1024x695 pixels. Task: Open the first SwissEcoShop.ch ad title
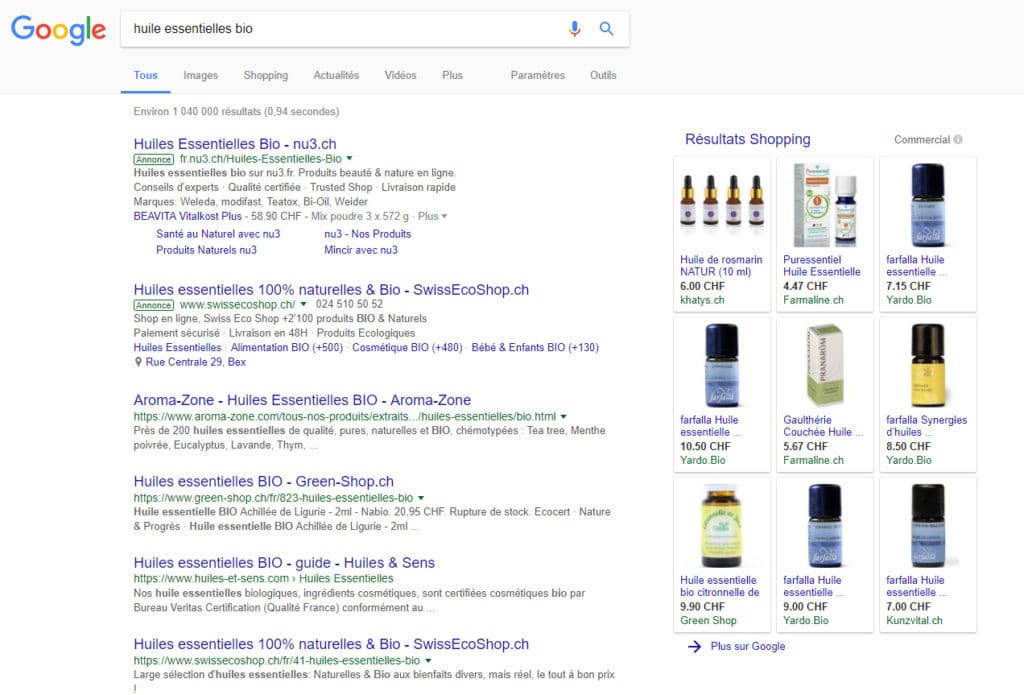pyautogui.click(x=331, y=290)
